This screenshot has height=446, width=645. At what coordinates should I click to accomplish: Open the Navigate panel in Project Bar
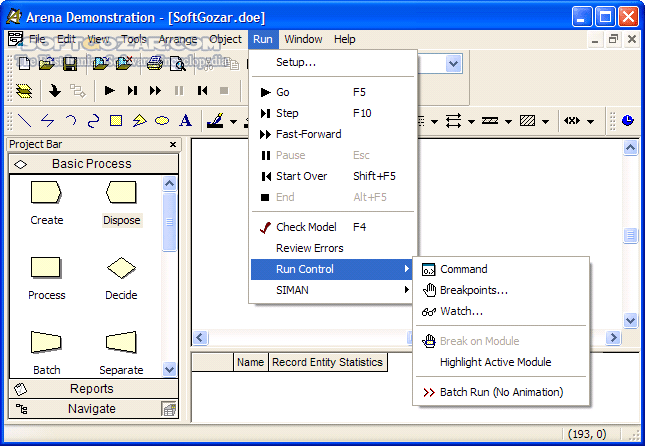point(91,408)
